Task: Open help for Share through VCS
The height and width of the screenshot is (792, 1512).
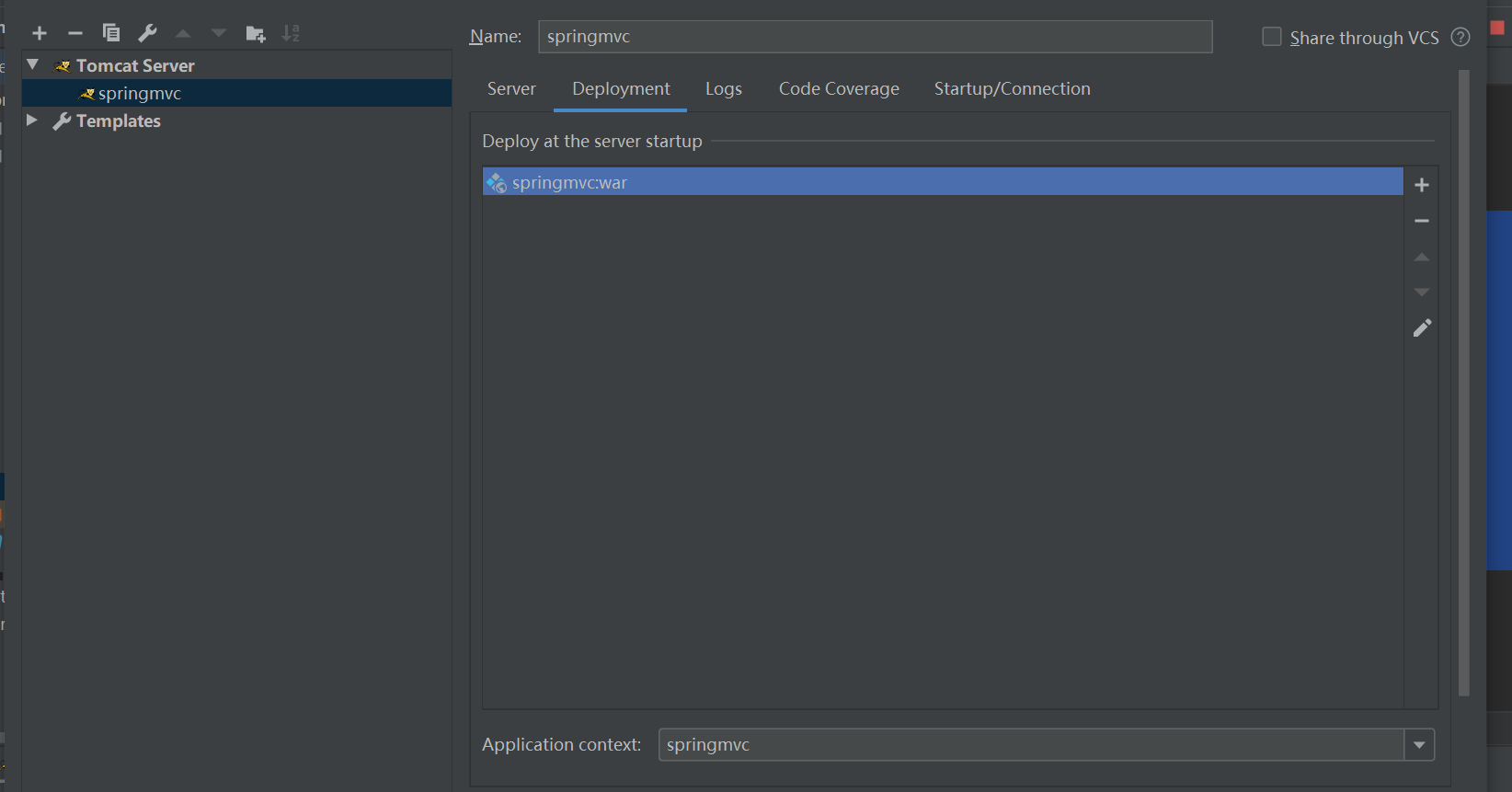Action: click(x=1460, y=37)
